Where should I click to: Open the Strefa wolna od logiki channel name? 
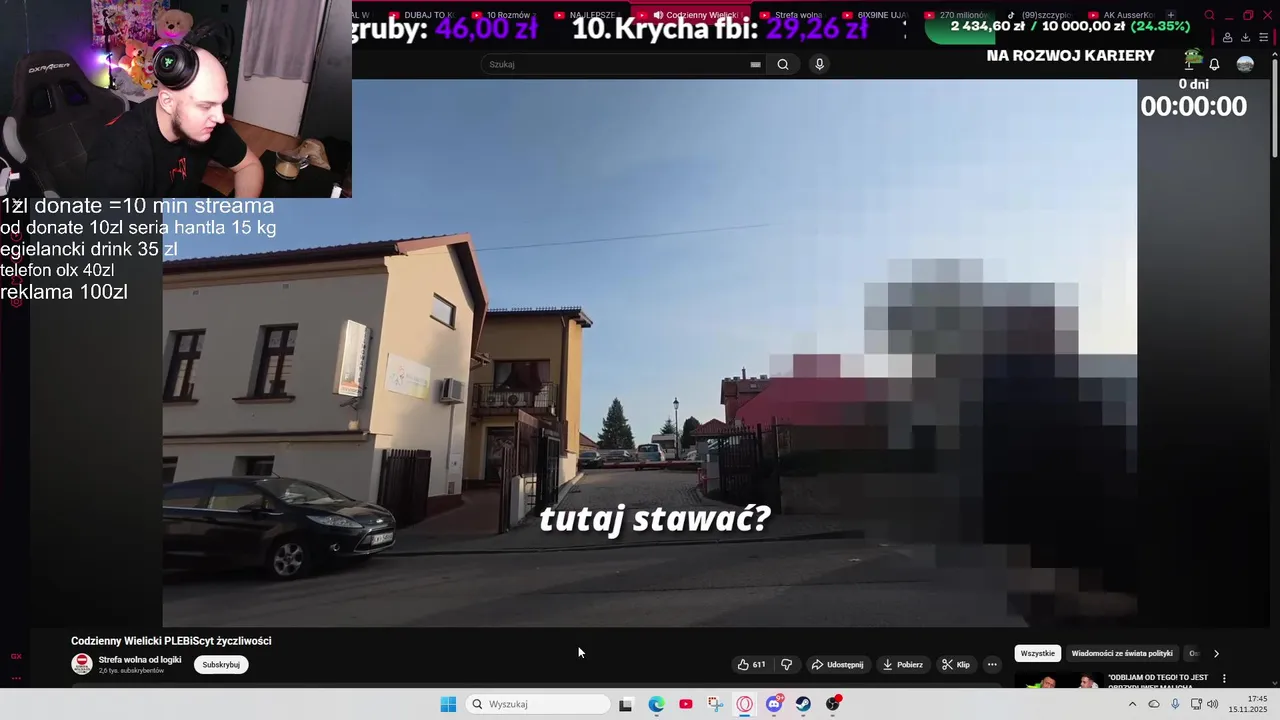click(140, 660)
